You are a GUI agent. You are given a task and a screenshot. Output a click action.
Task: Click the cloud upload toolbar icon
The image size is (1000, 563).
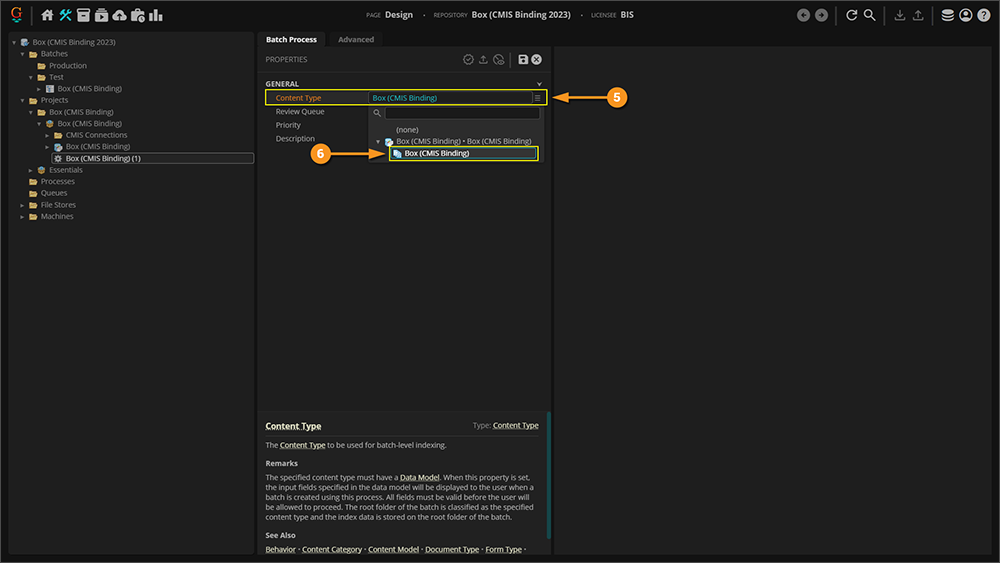119,15
